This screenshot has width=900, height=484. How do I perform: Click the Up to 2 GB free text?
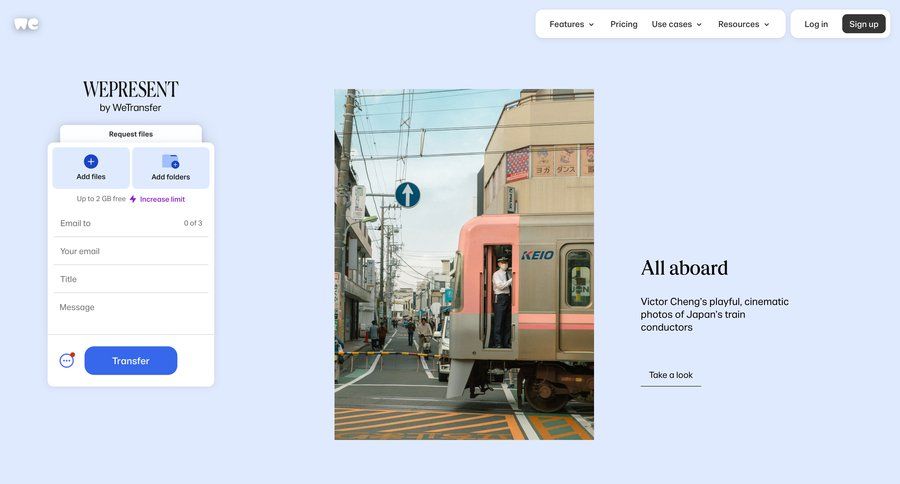(x=101, y=199)
